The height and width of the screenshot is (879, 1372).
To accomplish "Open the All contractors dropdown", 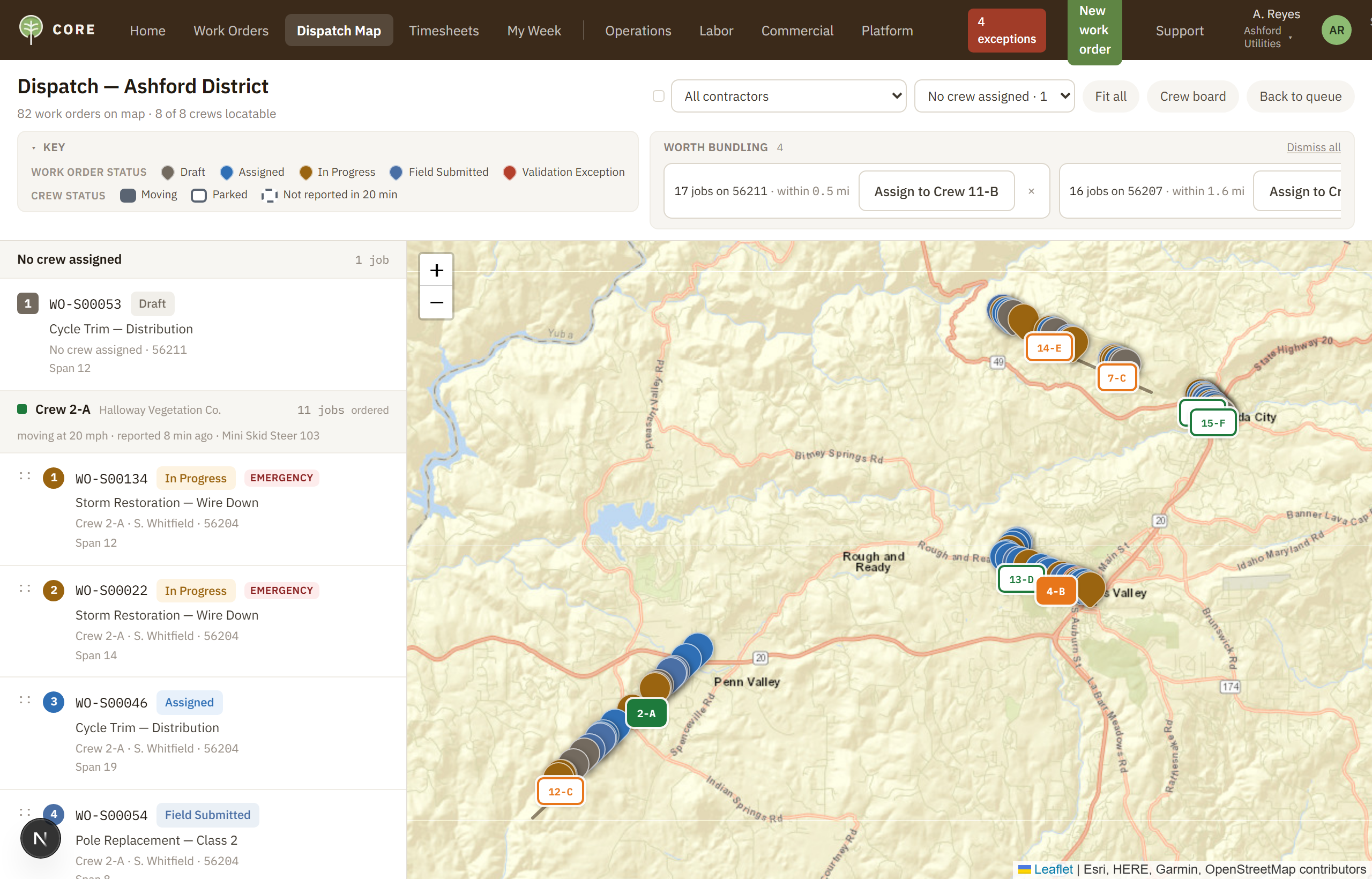I will pyautogui.click(x=789, y=96).
